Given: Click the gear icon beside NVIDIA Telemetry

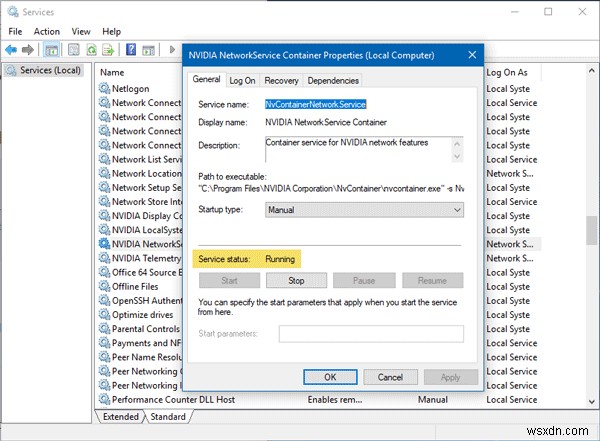Looking at the screenshot, I should tap(104, 258).
